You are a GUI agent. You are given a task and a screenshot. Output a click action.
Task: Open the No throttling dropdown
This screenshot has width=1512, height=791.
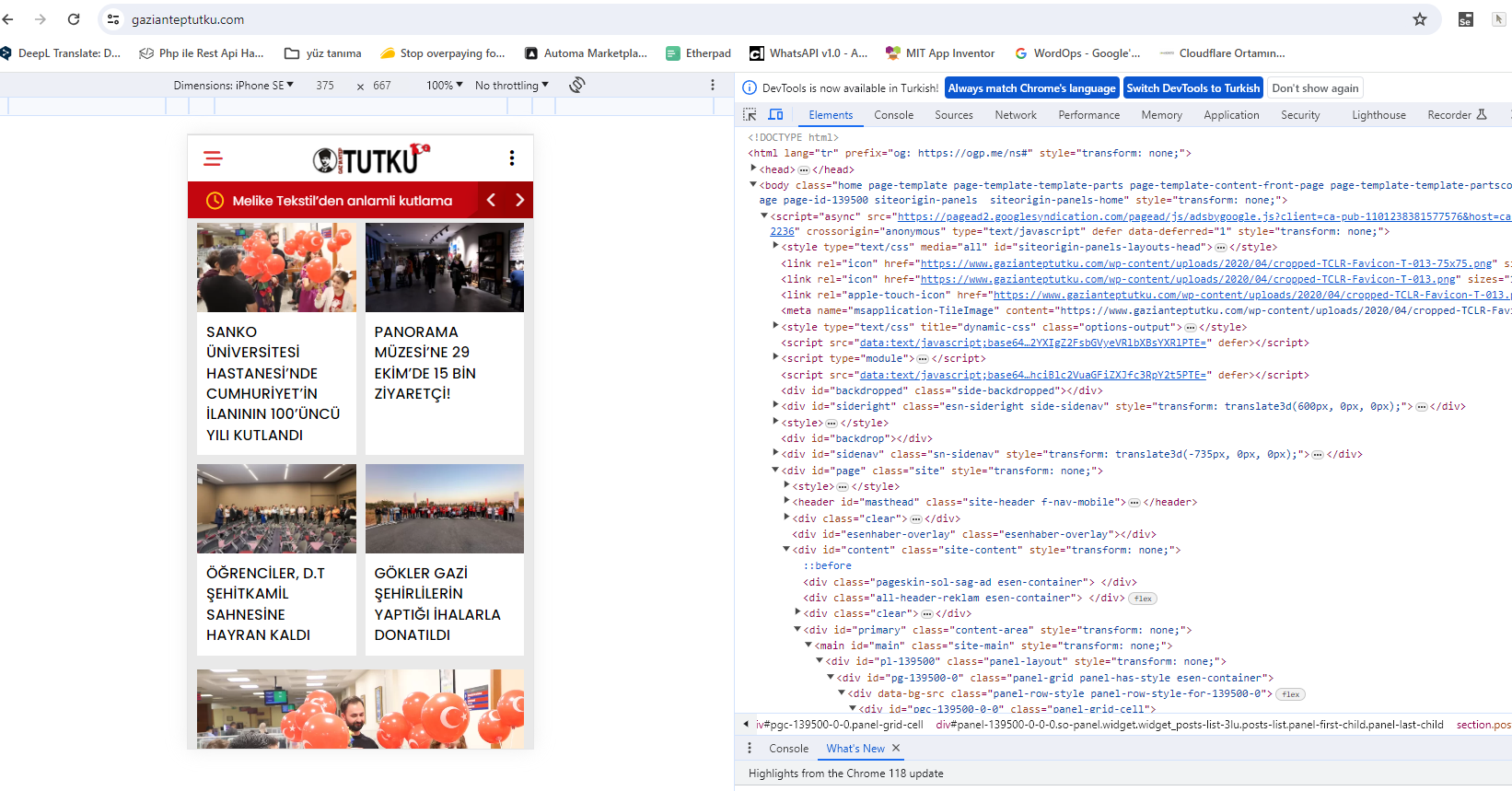pos(512,86)
